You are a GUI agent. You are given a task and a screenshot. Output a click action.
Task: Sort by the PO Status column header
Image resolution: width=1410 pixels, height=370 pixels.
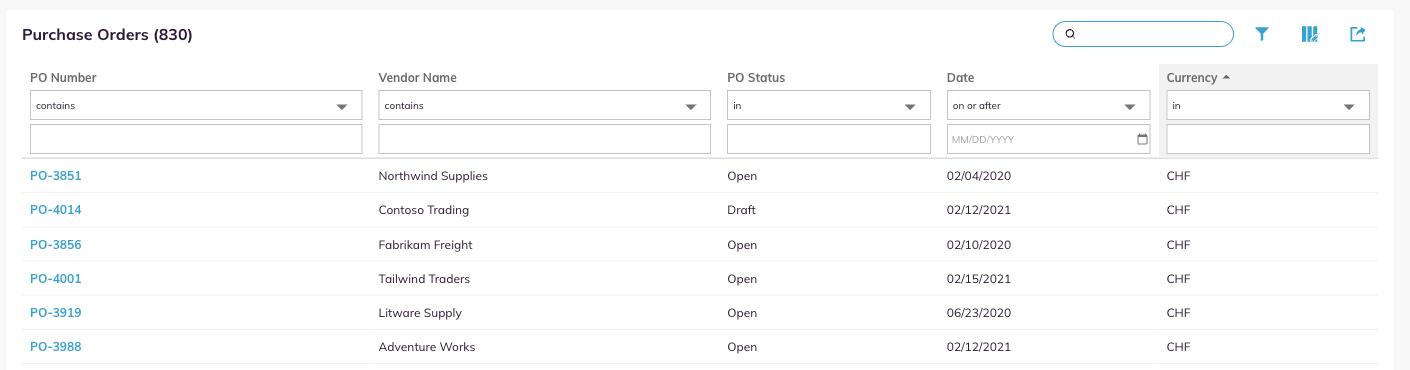[x=756, y=78]
